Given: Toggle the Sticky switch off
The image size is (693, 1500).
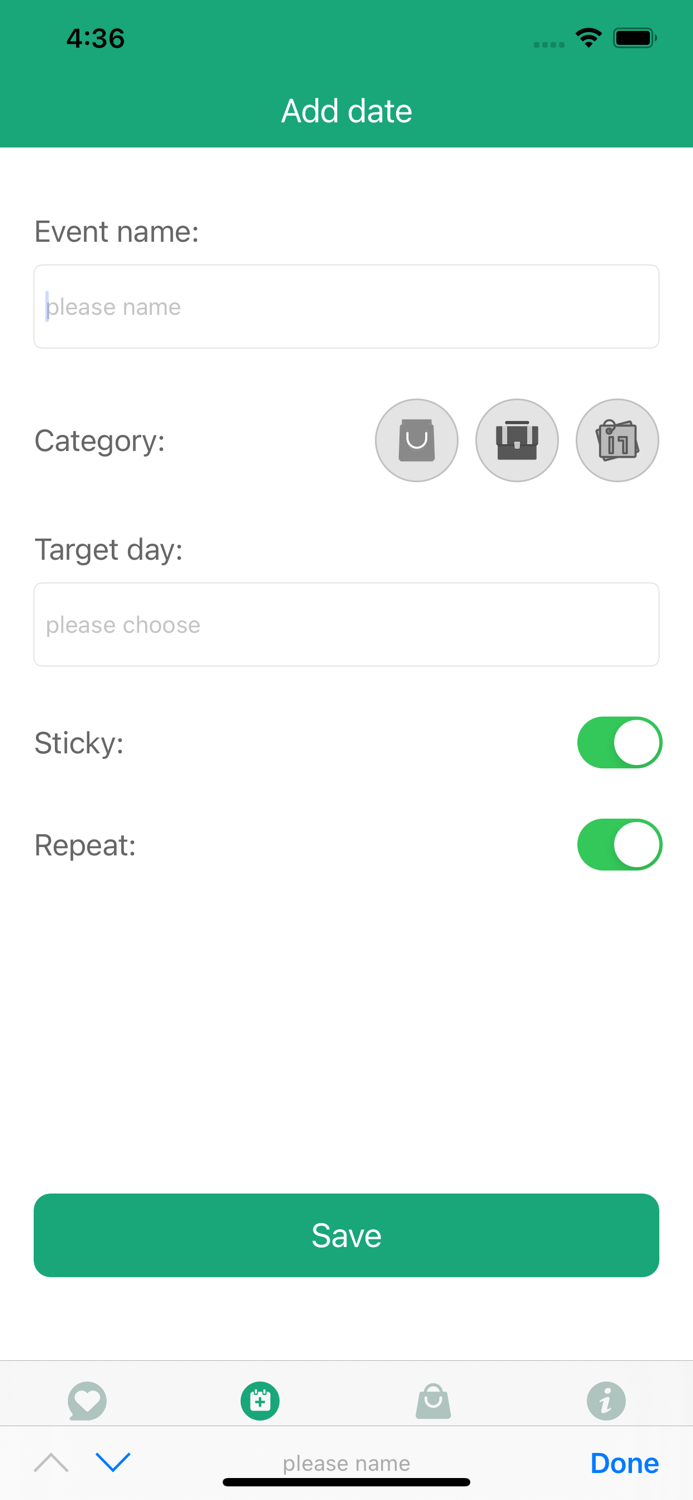Looking at the screenshot, I should pos(619,743).
